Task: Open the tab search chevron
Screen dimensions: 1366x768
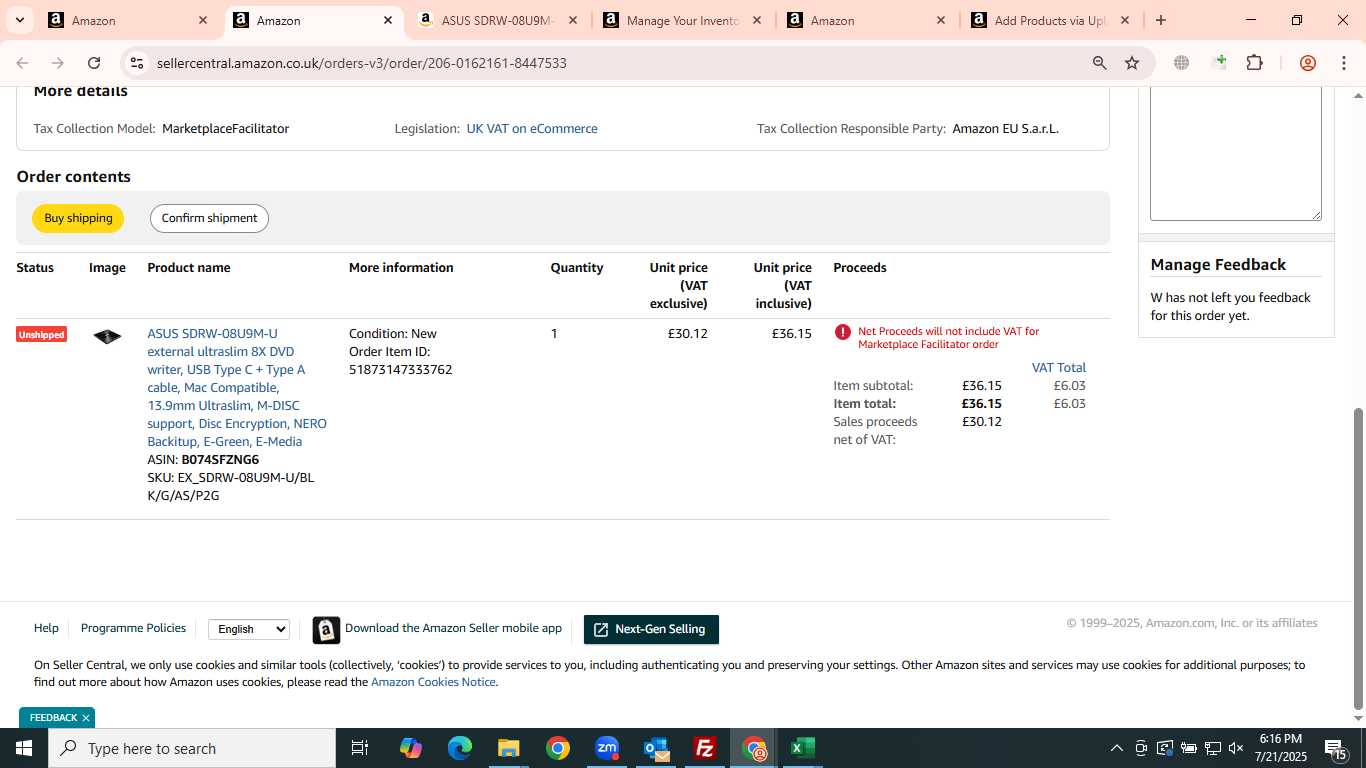Action: coord(19,20)
